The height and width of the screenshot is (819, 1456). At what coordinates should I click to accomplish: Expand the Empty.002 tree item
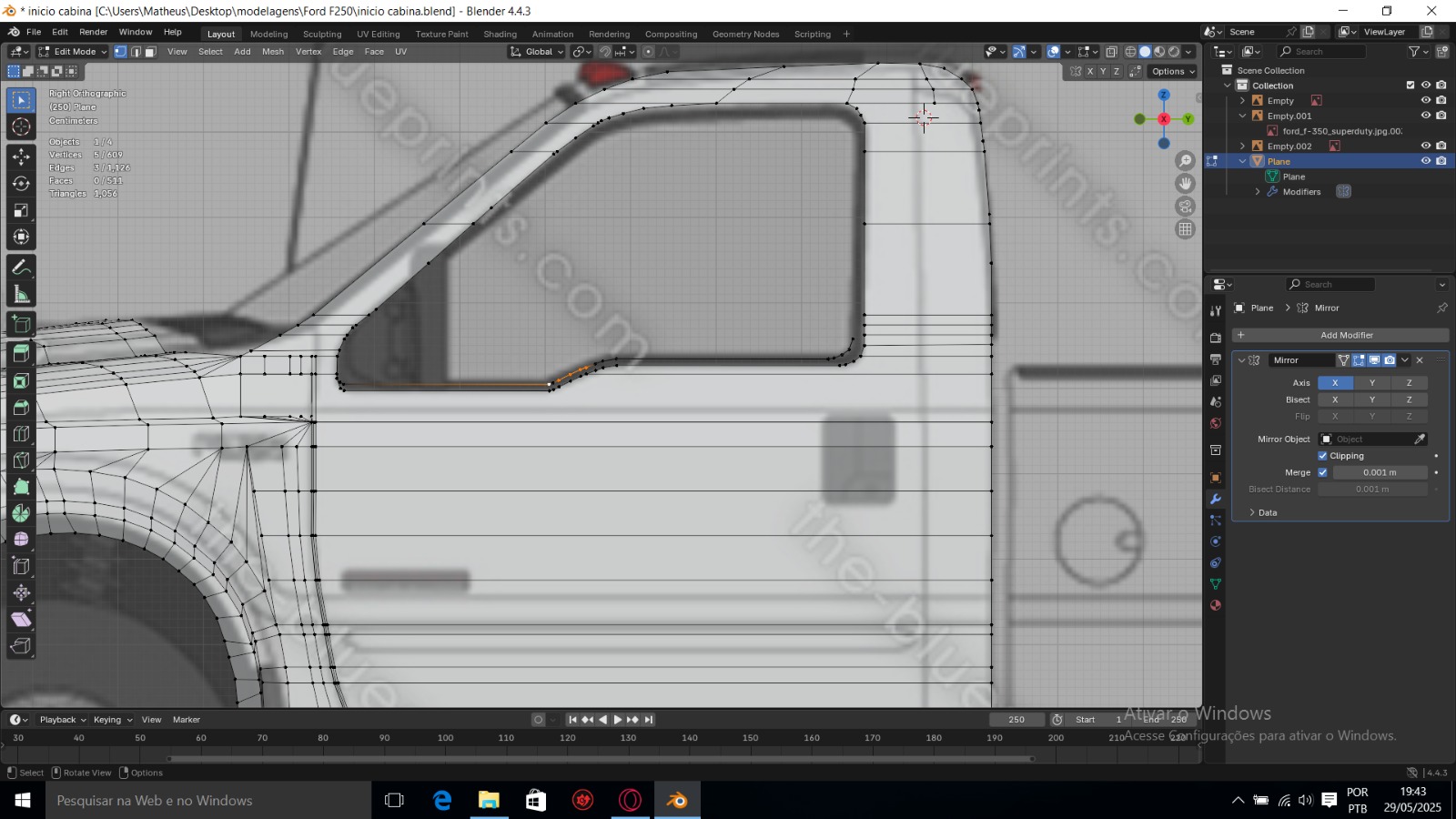(x=1242, y=146)
